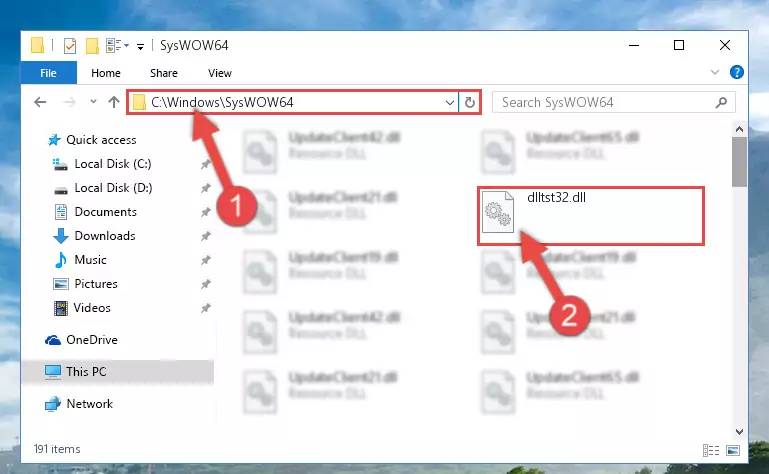
Task: Open Music in navigation pane
Action: [90, 260]
